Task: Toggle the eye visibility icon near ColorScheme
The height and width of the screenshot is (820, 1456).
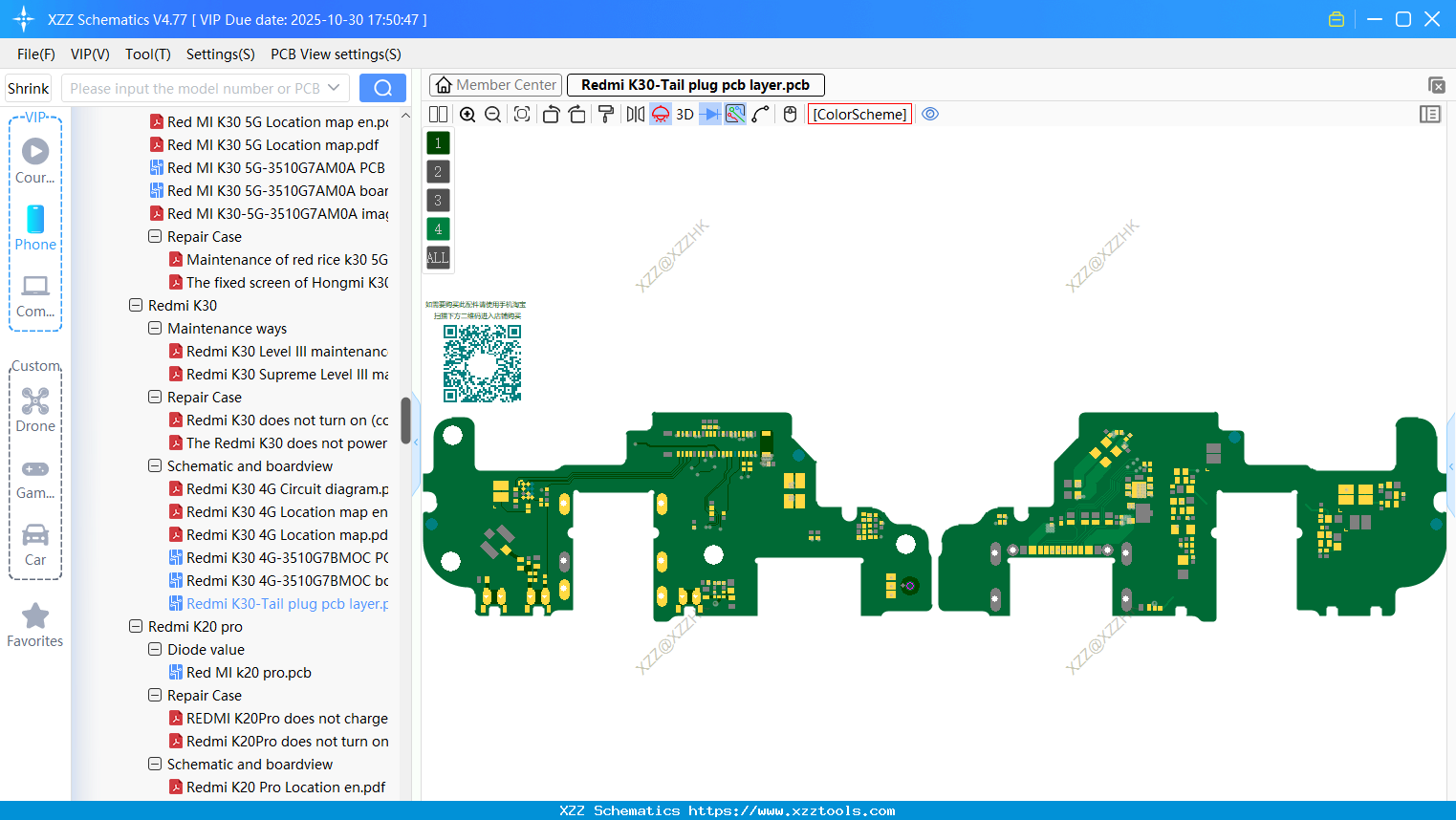Action: point(930,114)
